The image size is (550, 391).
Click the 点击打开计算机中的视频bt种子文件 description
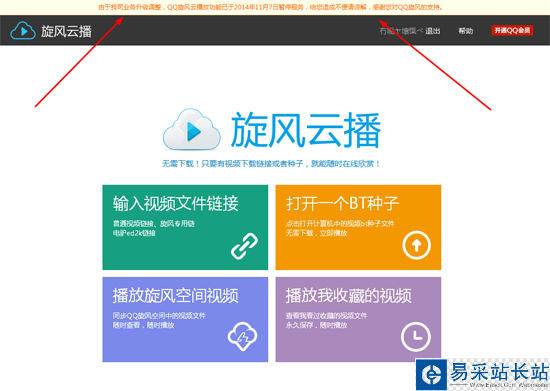tap(340, 223)
